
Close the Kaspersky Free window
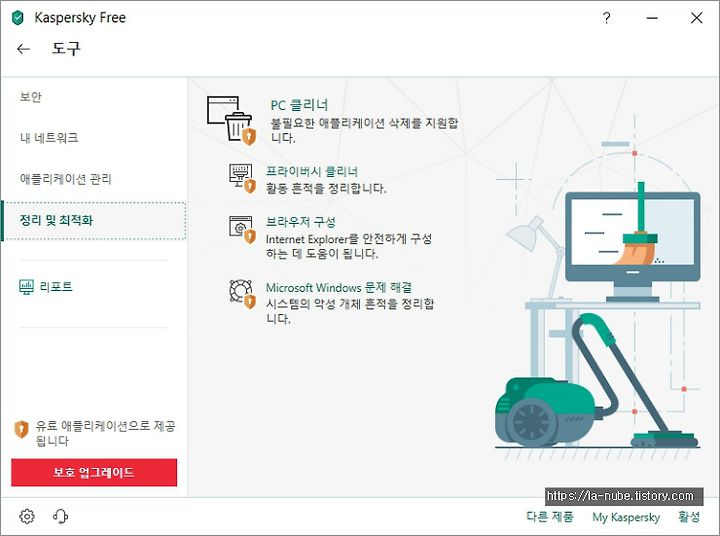click(697, 18)
